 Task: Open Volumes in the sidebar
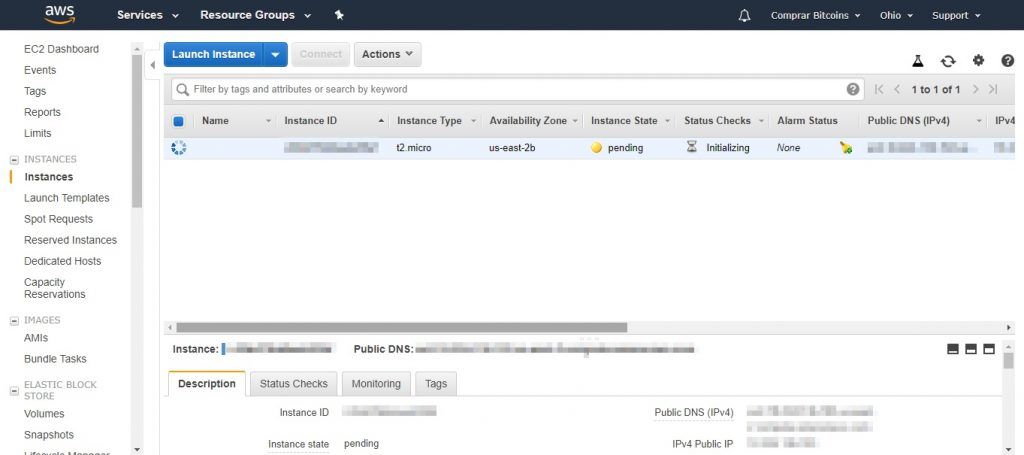point(44,414)
